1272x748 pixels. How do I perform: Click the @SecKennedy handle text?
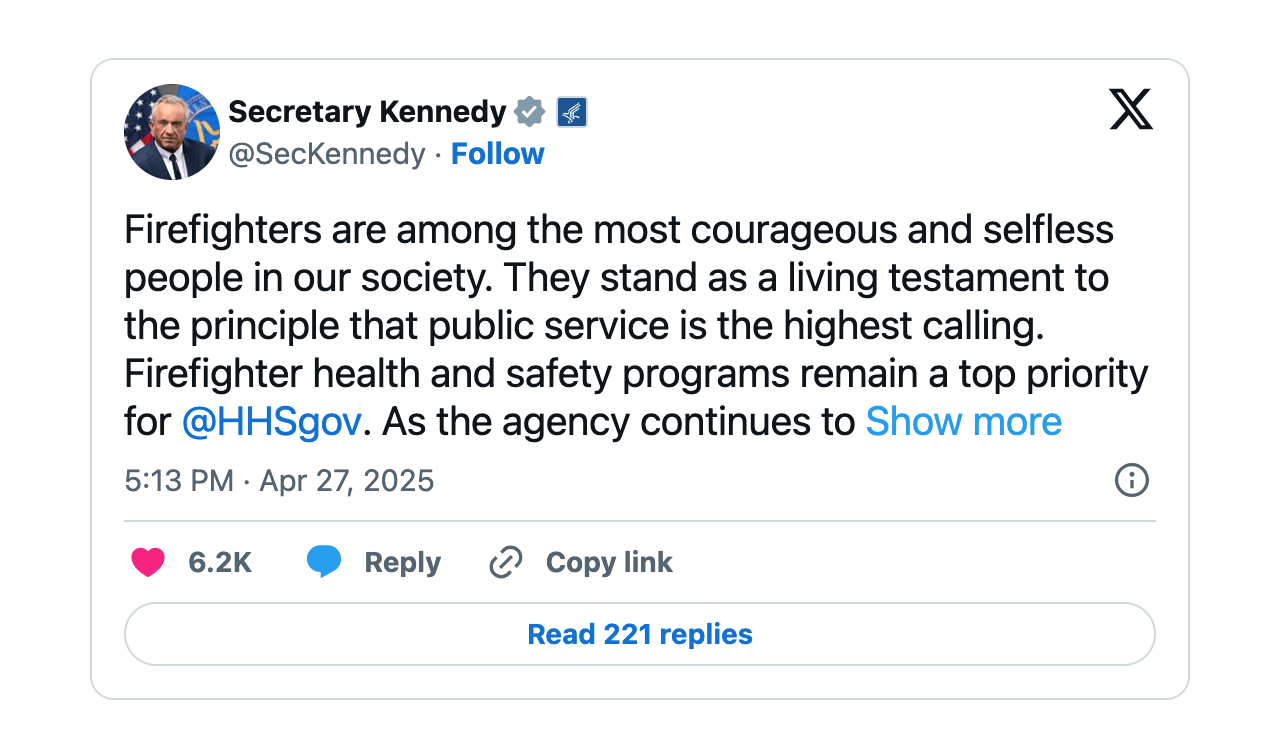327,154
